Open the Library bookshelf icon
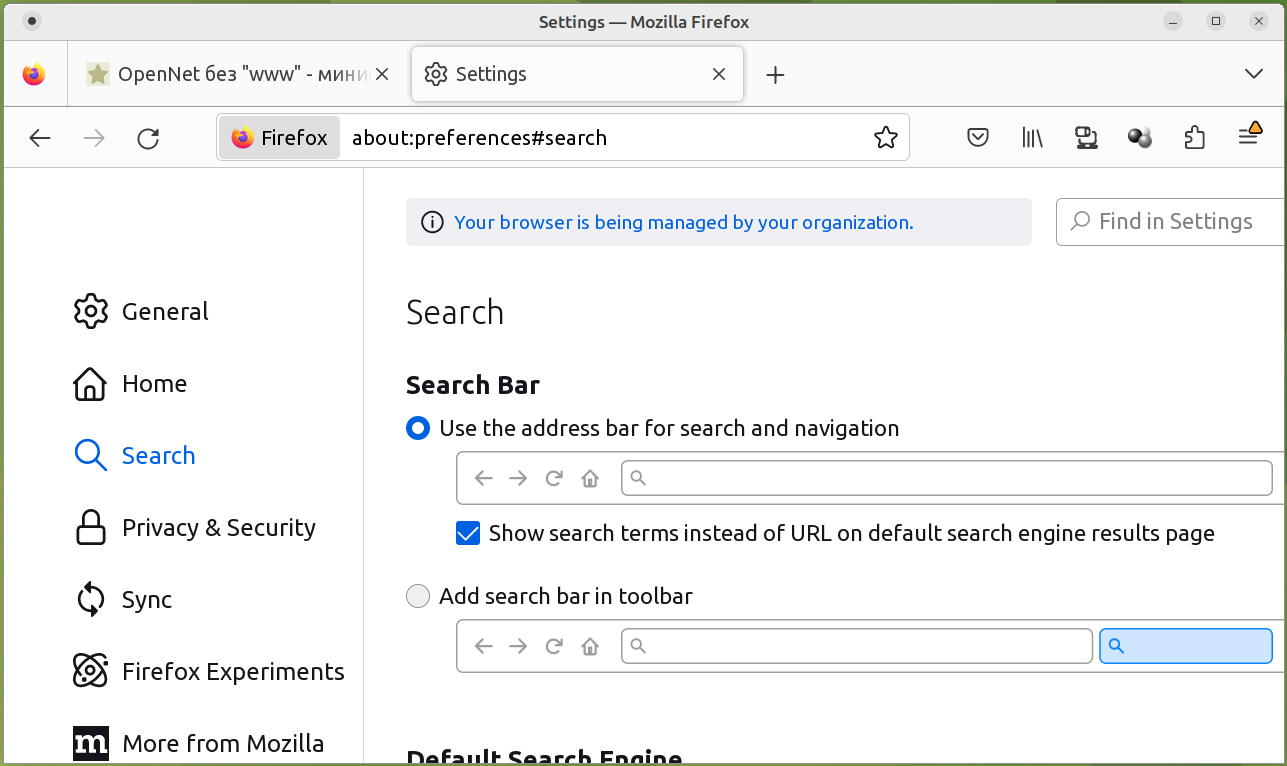Screen dimensions: 1287x766 click(x=1032, y=138)
